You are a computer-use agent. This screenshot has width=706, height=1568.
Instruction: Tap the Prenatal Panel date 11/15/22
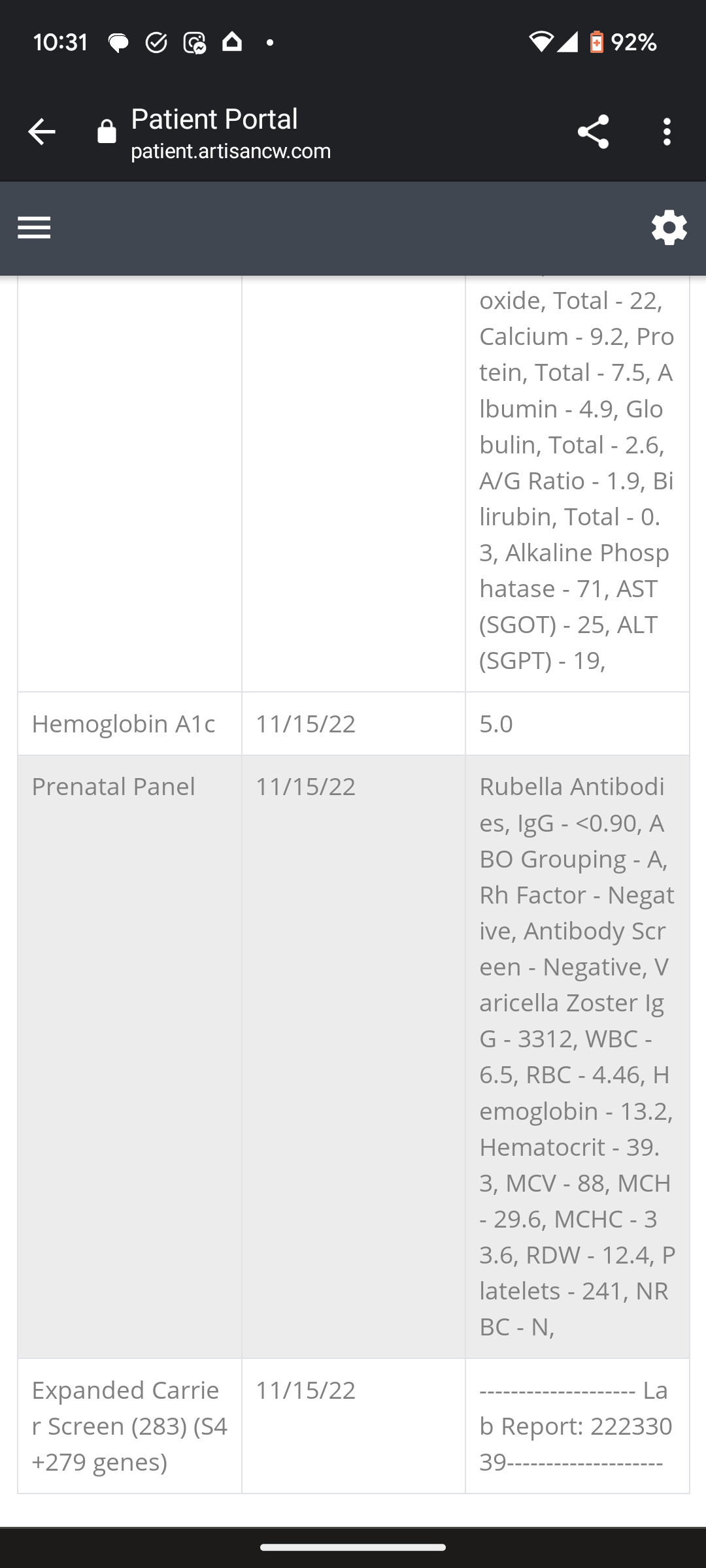click(x=305, y=787)
